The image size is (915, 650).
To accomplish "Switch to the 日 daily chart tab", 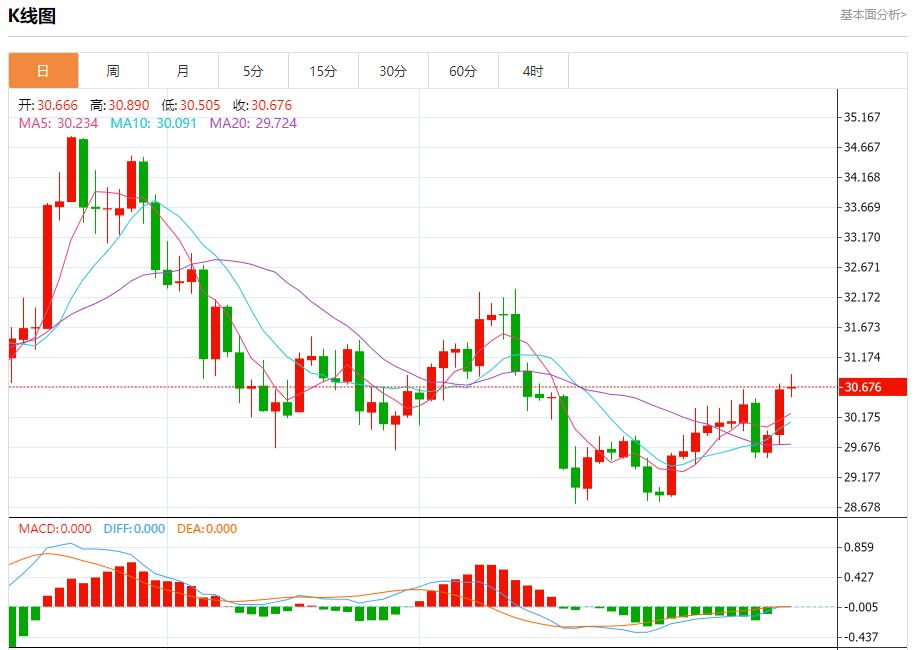I will coord(43,71).
